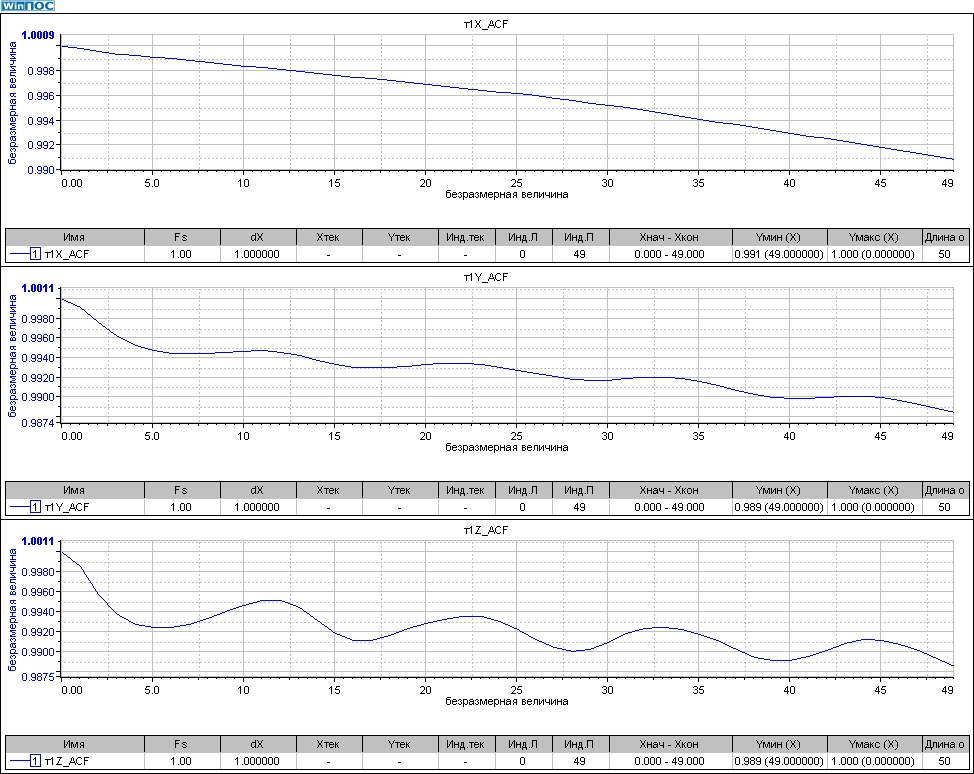Select the т1X_ACF legend row name
The height and width of the screenshot is (774, 974).
pyautogui.click(x=68, y=254)
